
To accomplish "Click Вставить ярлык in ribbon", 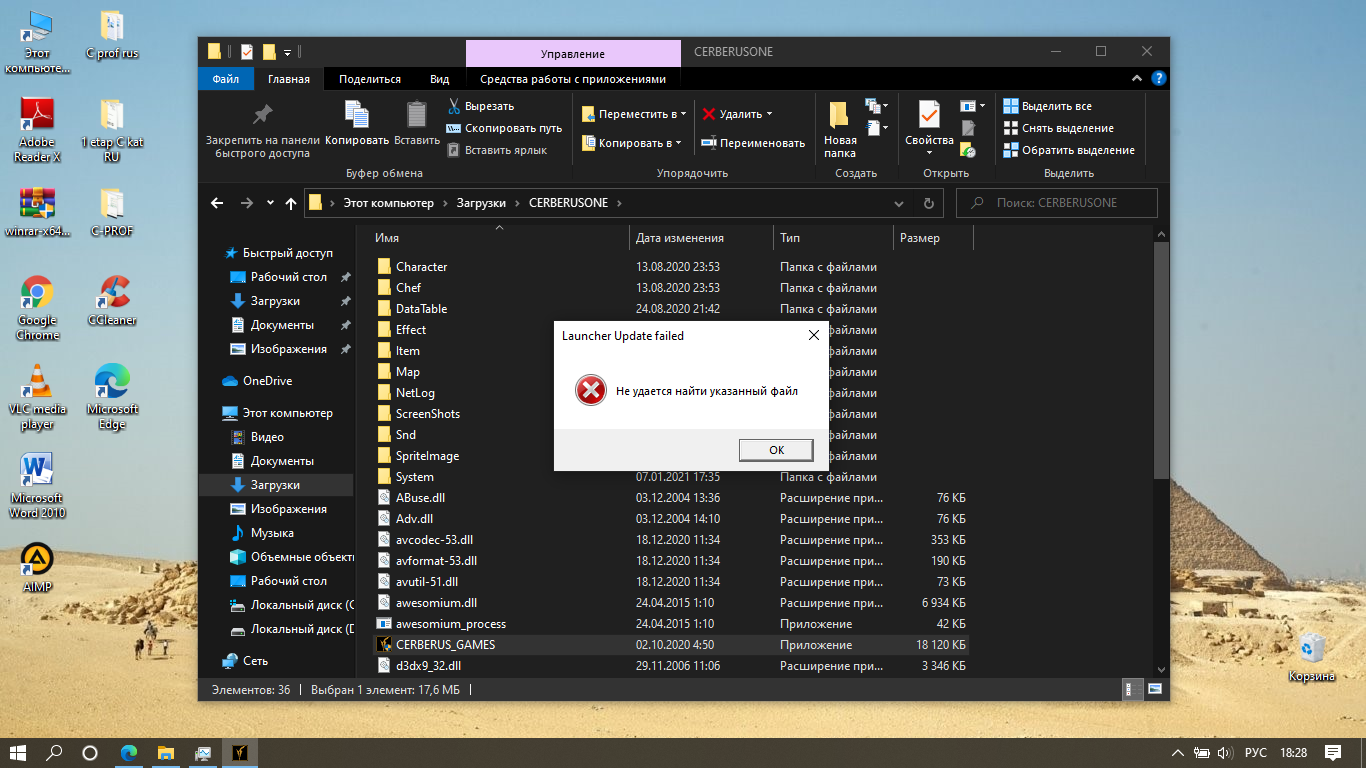I will [x=497, y=150].
